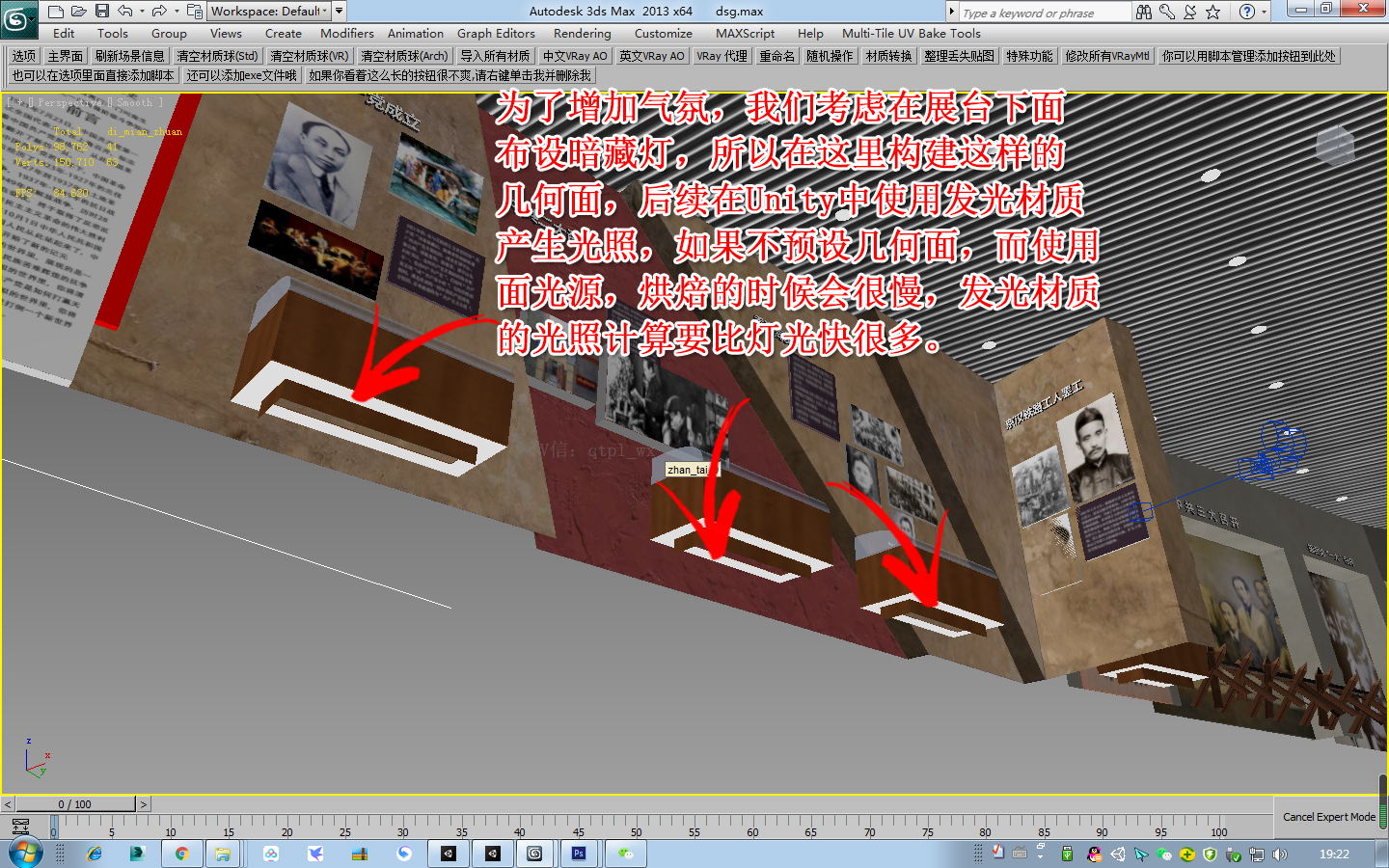
Task: Click the 中文VRay AO button
Action: (575, 56)
